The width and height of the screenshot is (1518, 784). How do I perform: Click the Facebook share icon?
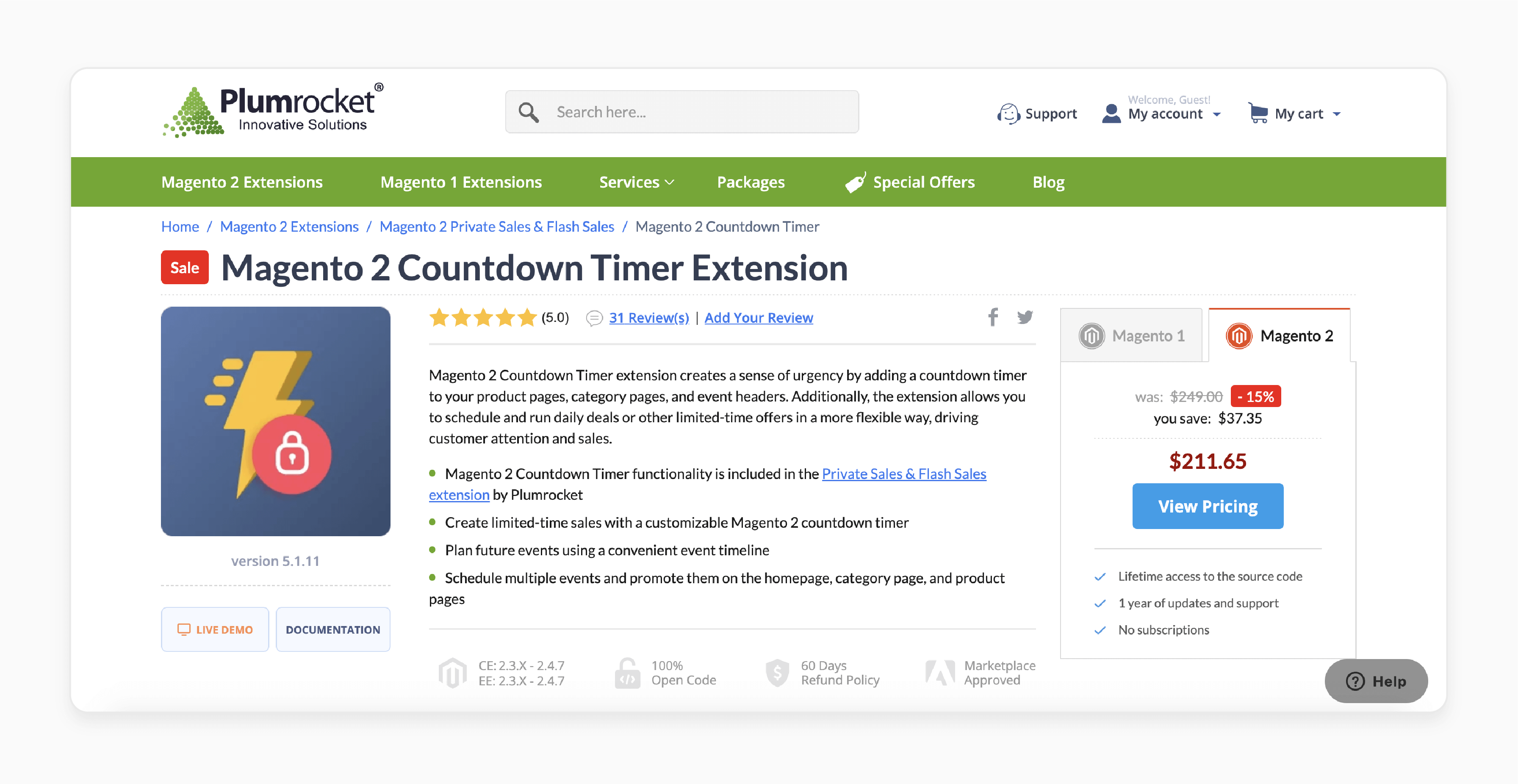click(x=993, y=317)
